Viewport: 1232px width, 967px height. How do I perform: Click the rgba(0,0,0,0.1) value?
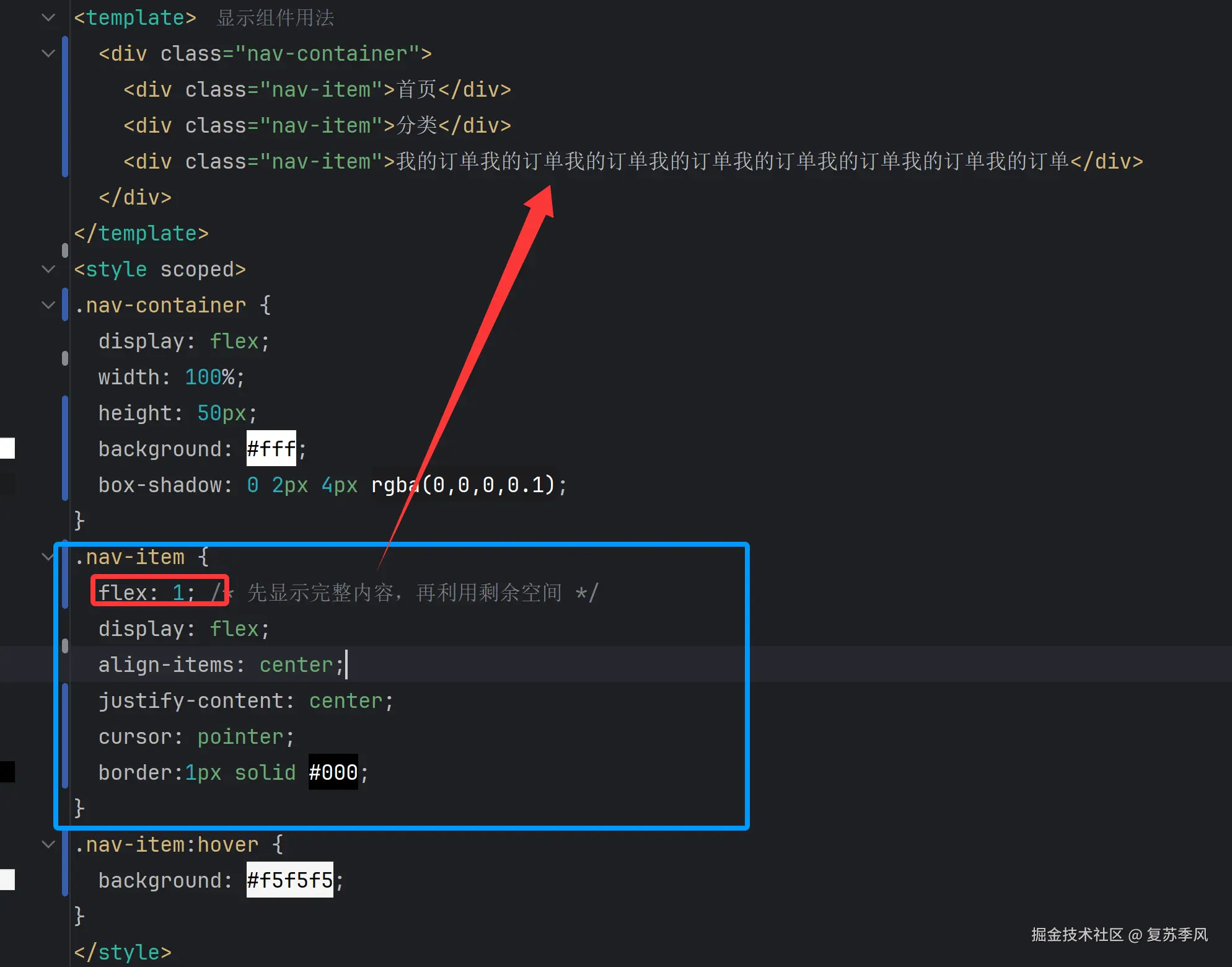(463, 485)
